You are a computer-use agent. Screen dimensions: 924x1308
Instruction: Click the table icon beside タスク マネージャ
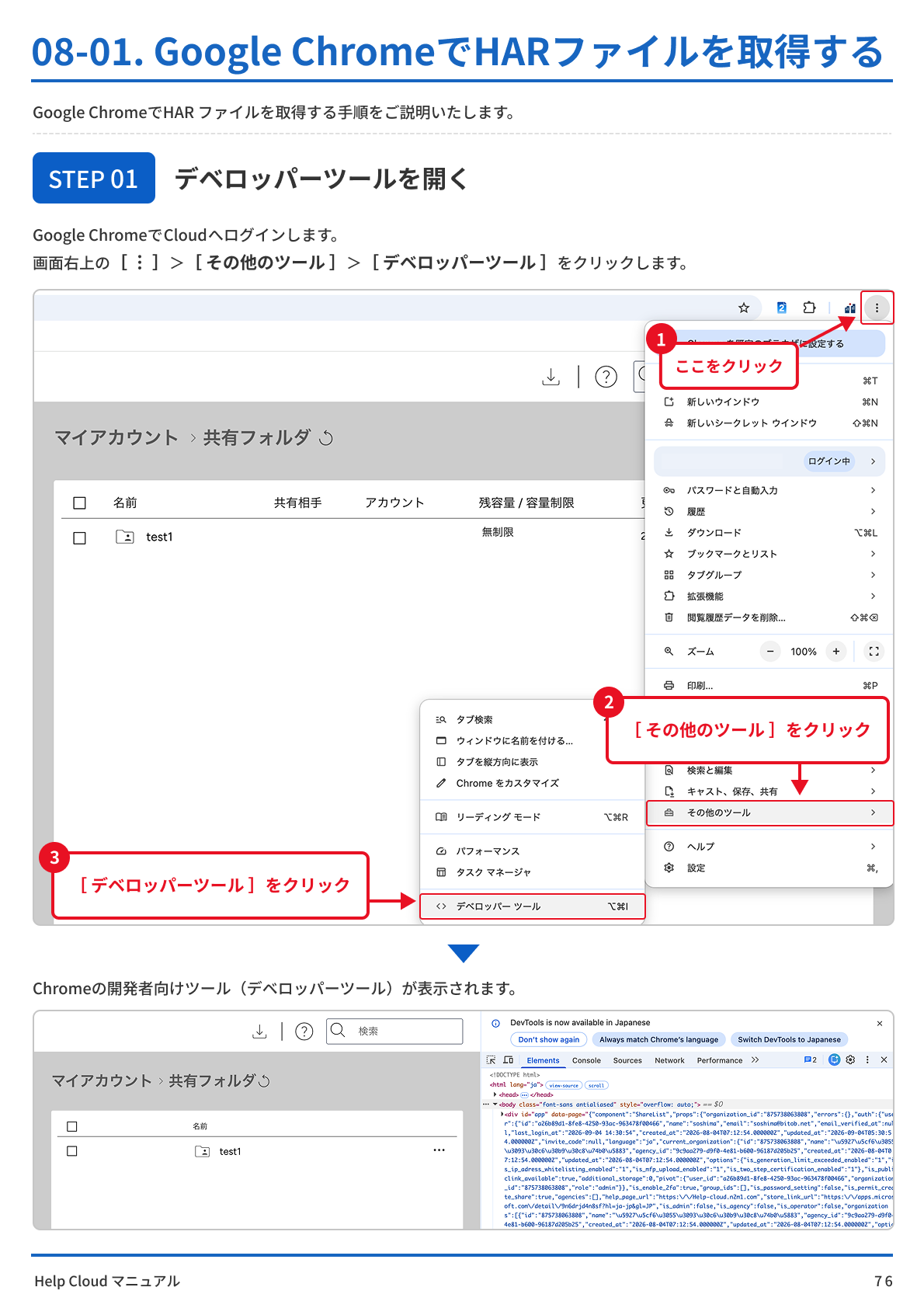click(441, 872)
